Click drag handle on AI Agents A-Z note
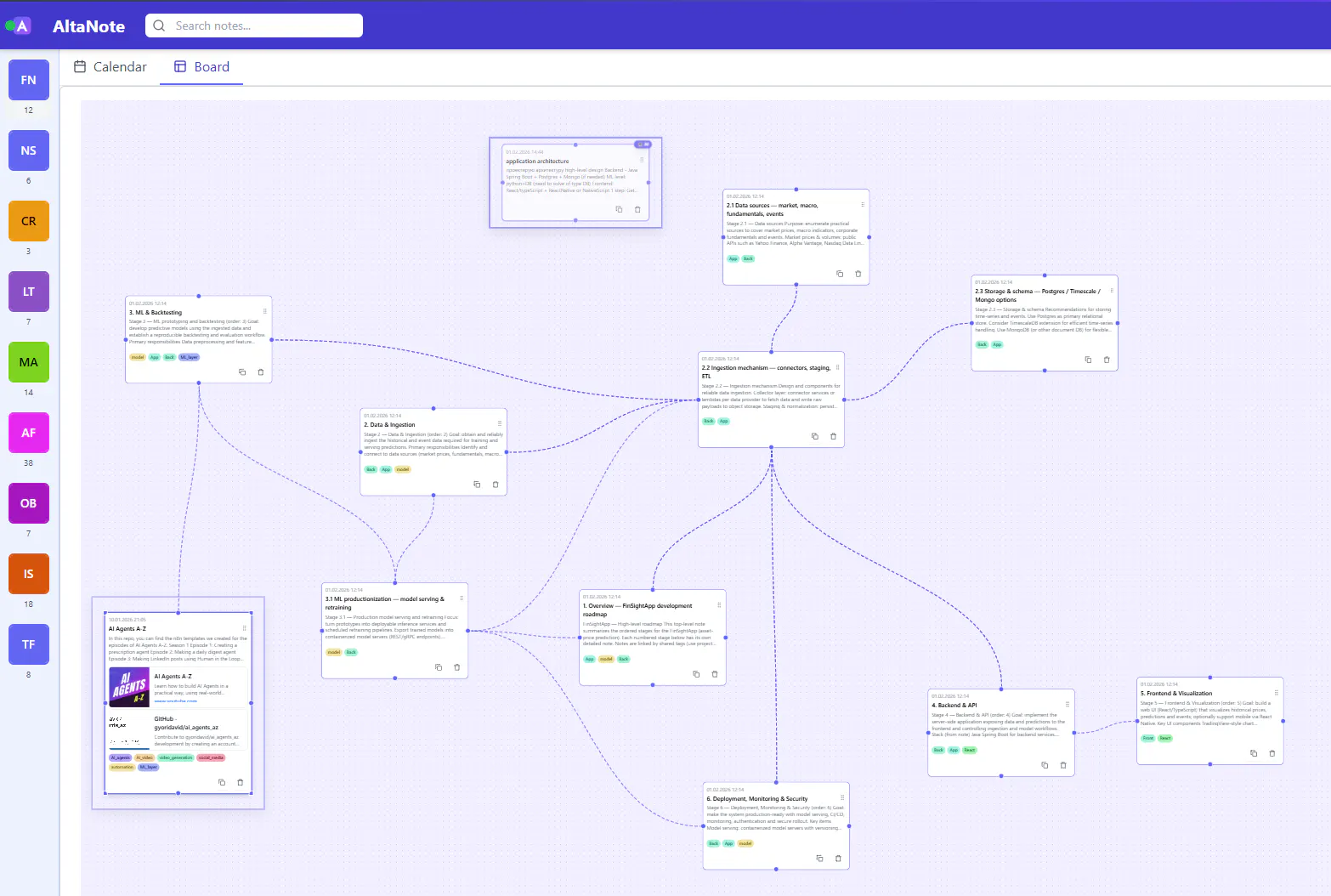 pos(245,628)
